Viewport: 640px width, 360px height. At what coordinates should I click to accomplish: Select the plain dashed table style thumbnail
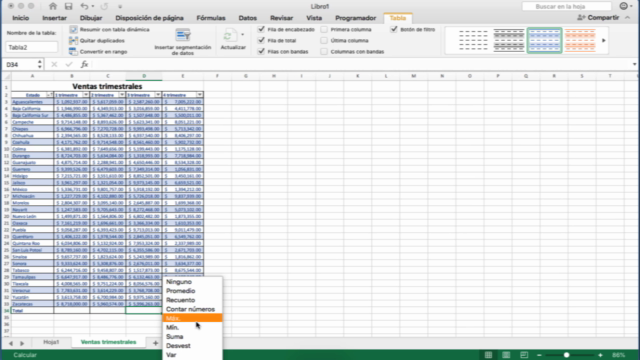pyautogui.click(x=473, y=40)
